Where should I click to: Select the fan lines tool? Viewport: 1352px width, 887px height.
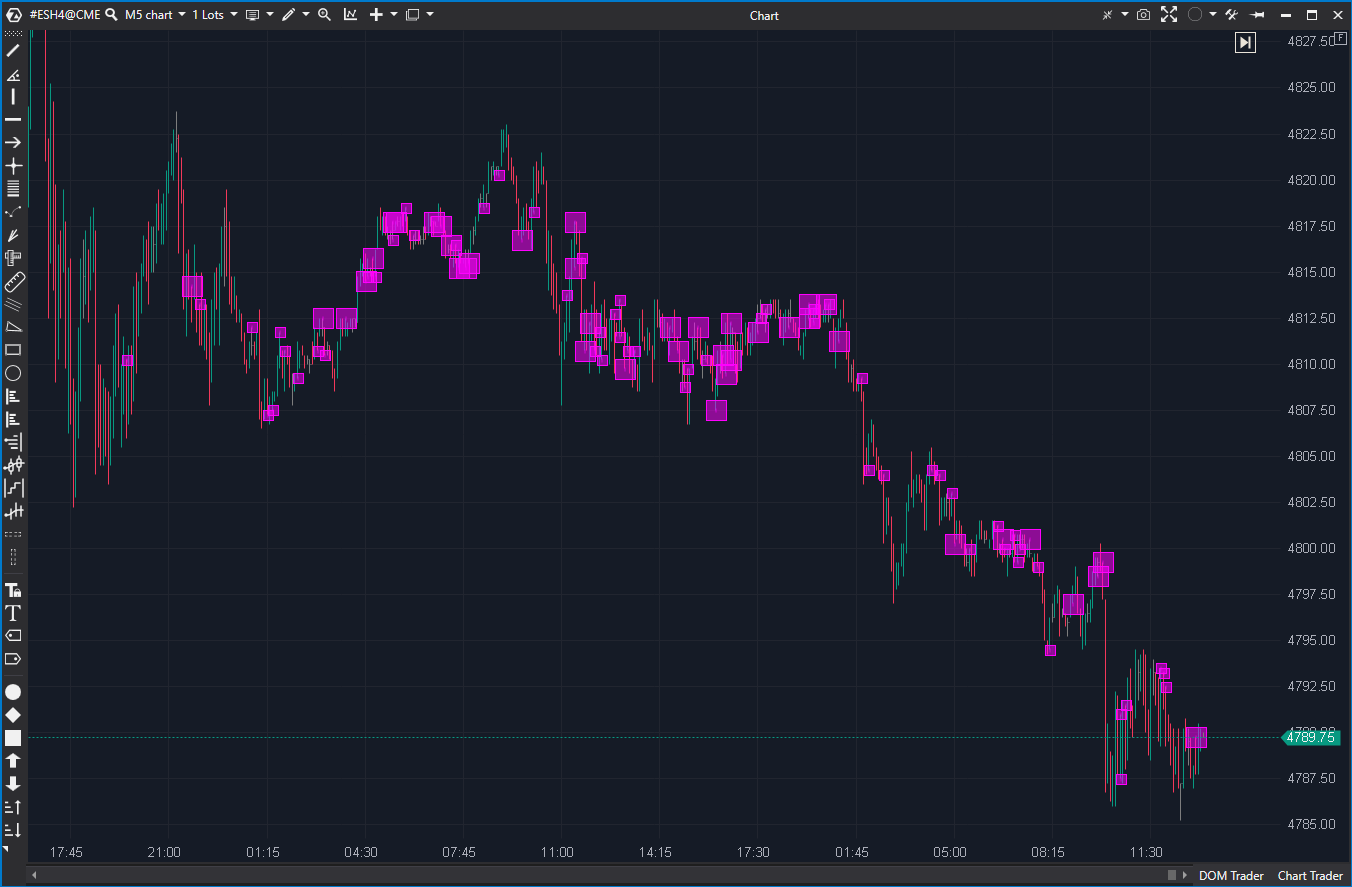pyautogui.click(x=13, y=235)
